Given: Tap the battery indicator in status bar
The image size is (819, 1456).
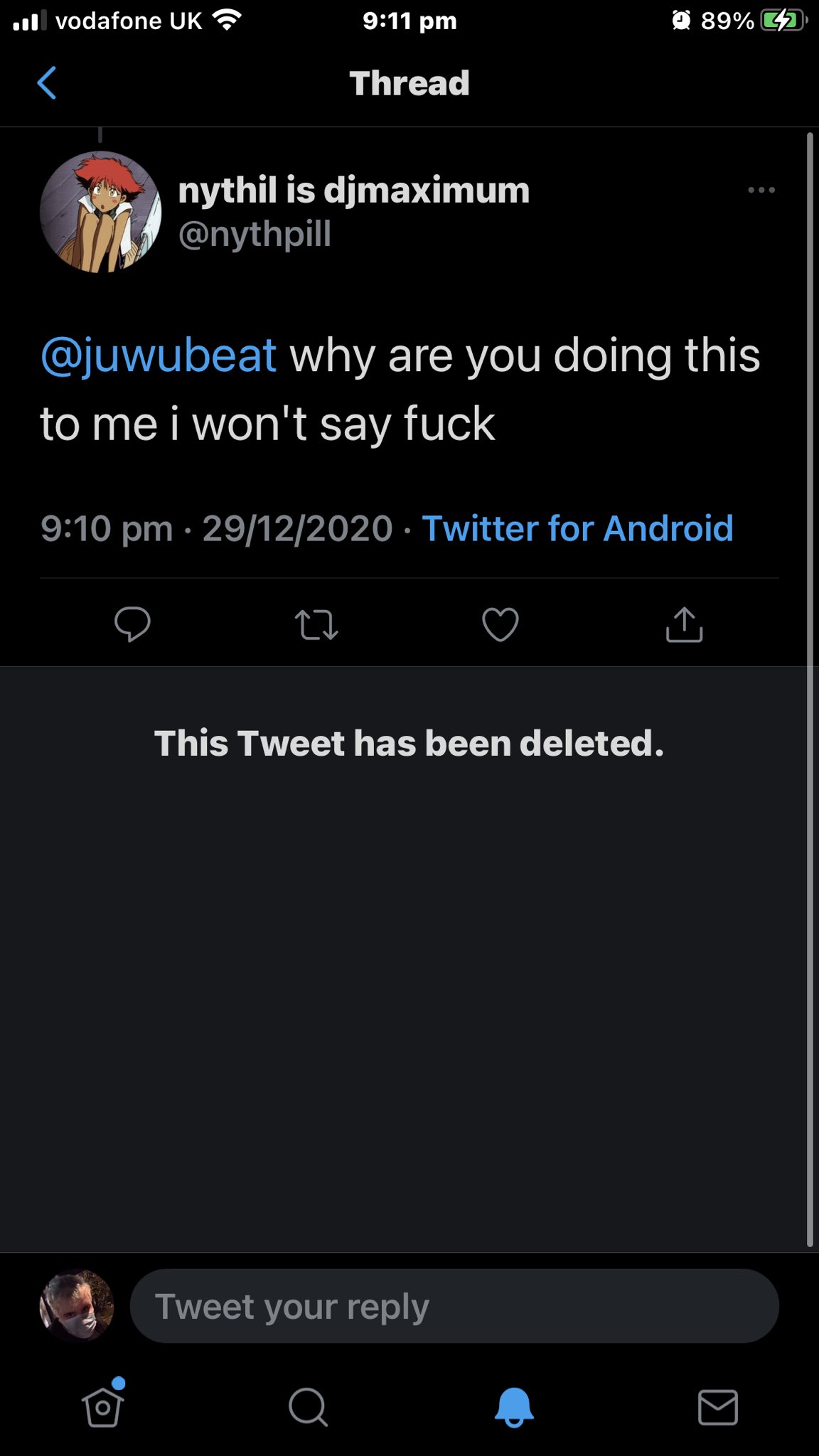Looking at the screenshot, I should pyautogui.click(x=783, y=21).
